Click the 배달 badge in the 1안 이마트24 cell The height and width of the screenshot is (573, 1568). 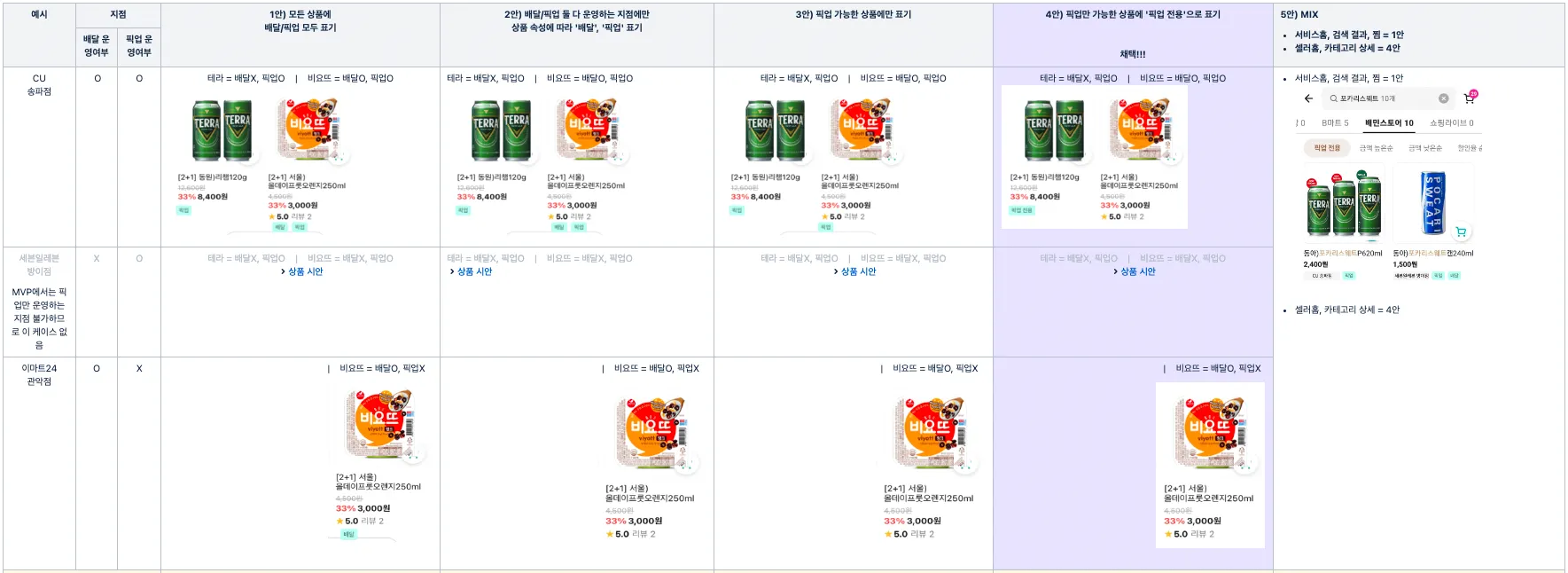348,534
